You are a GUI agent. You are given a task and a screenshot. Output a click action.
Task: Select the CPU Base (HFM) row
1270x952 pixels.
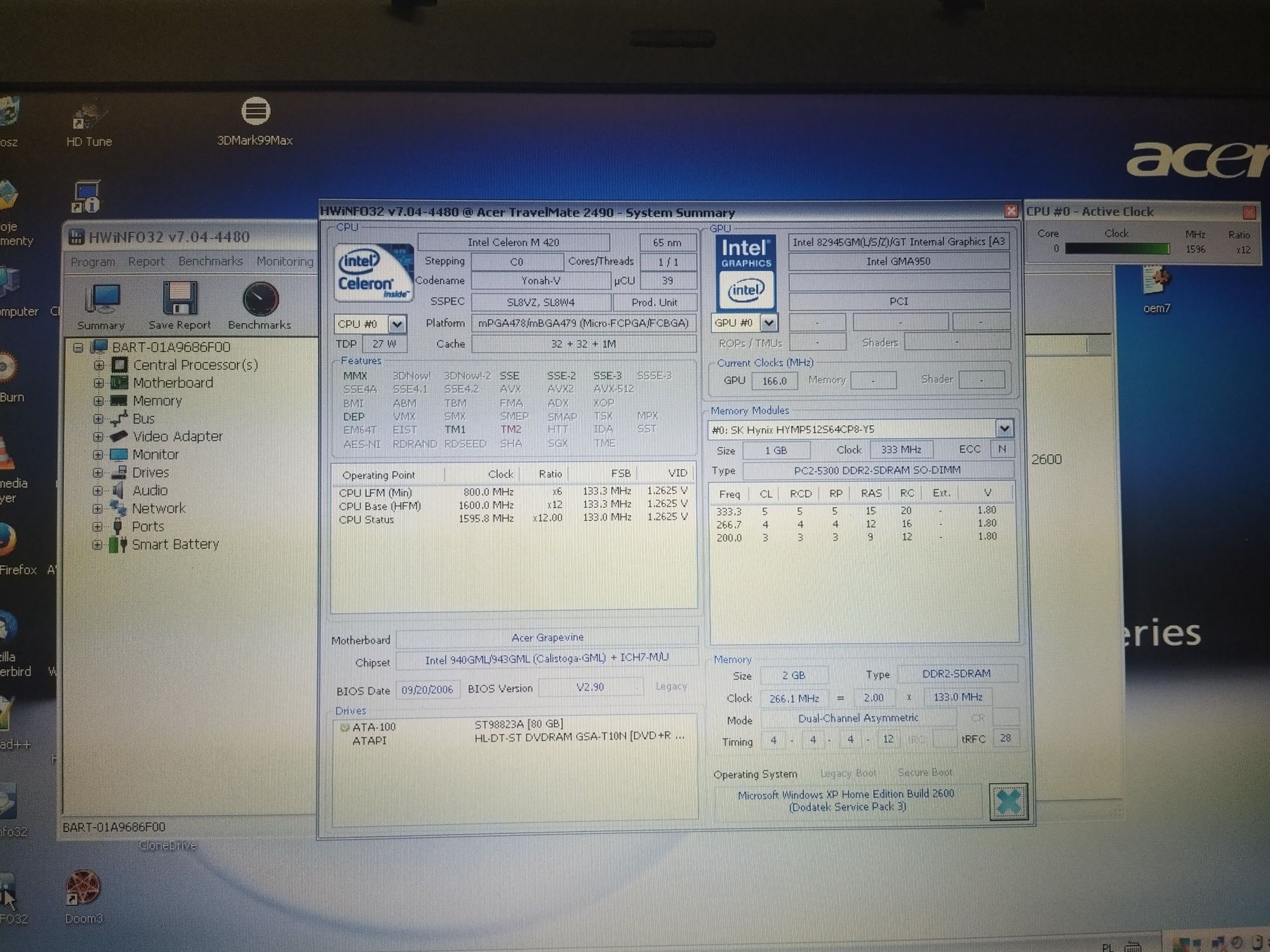(x=513, y=505)
